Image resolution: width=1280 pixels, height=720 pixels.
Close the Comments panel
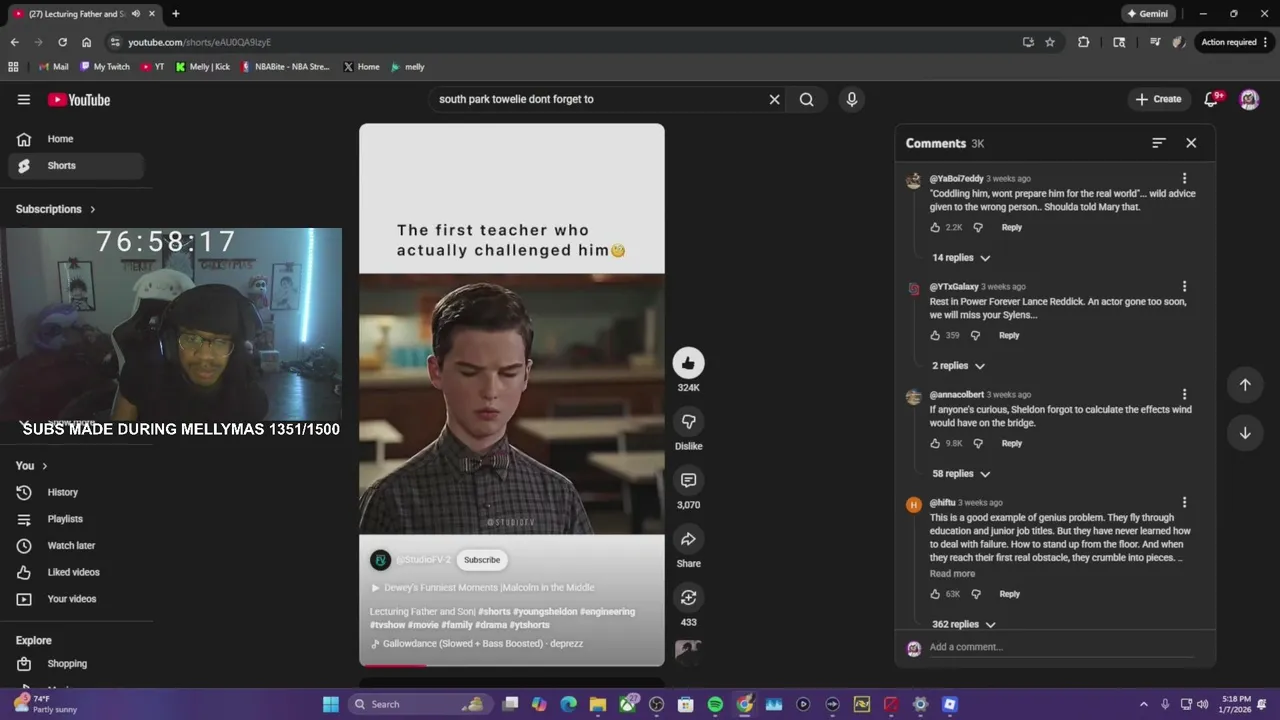(x=1191, y=143)
